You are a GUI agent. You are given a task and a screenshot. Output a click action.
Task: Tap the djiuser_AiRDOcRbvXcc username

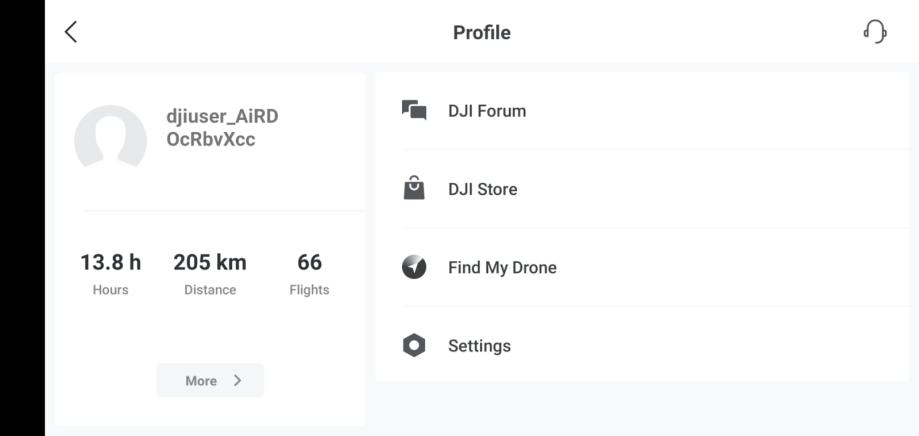click(x=222, y=128)
